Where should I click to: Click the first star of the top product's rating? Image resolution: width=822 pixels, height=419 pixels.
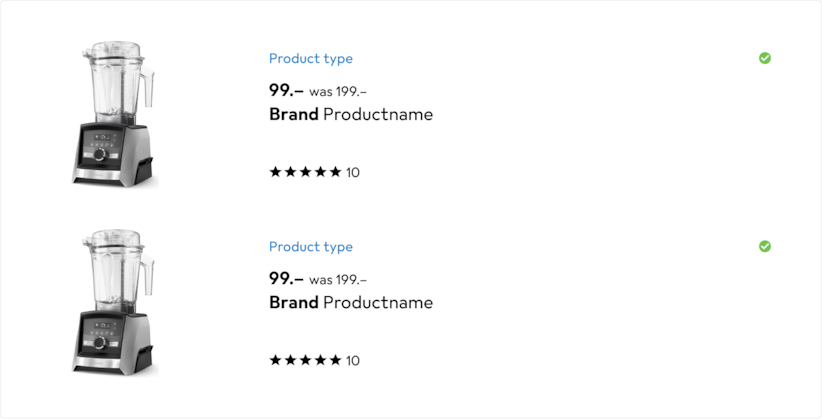275,172
